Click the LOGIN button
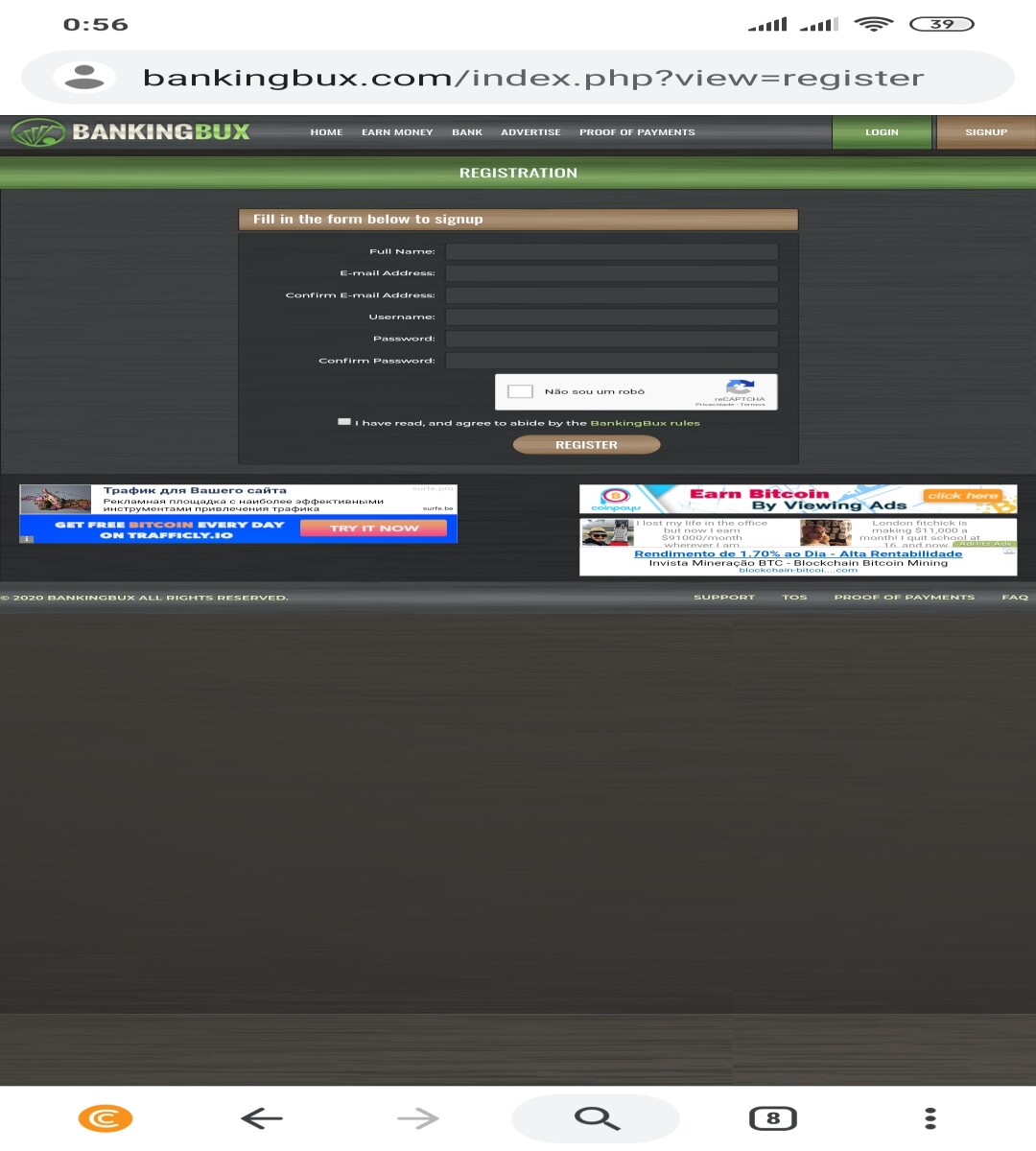Viewport: 1036px width, 1151px height. tap(882, 132)
